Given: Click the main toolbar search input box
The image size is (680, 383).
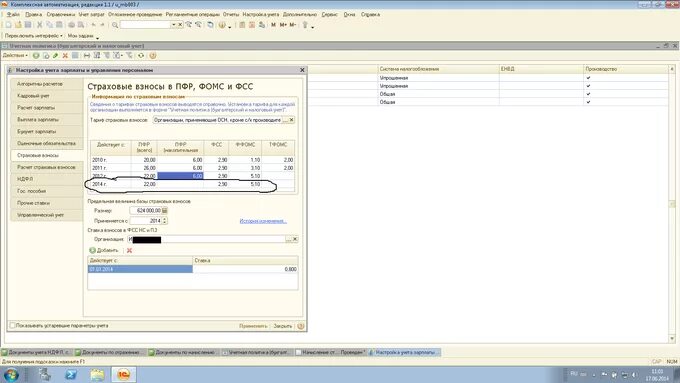Looking at the screenshot, I should click(145, 25).
